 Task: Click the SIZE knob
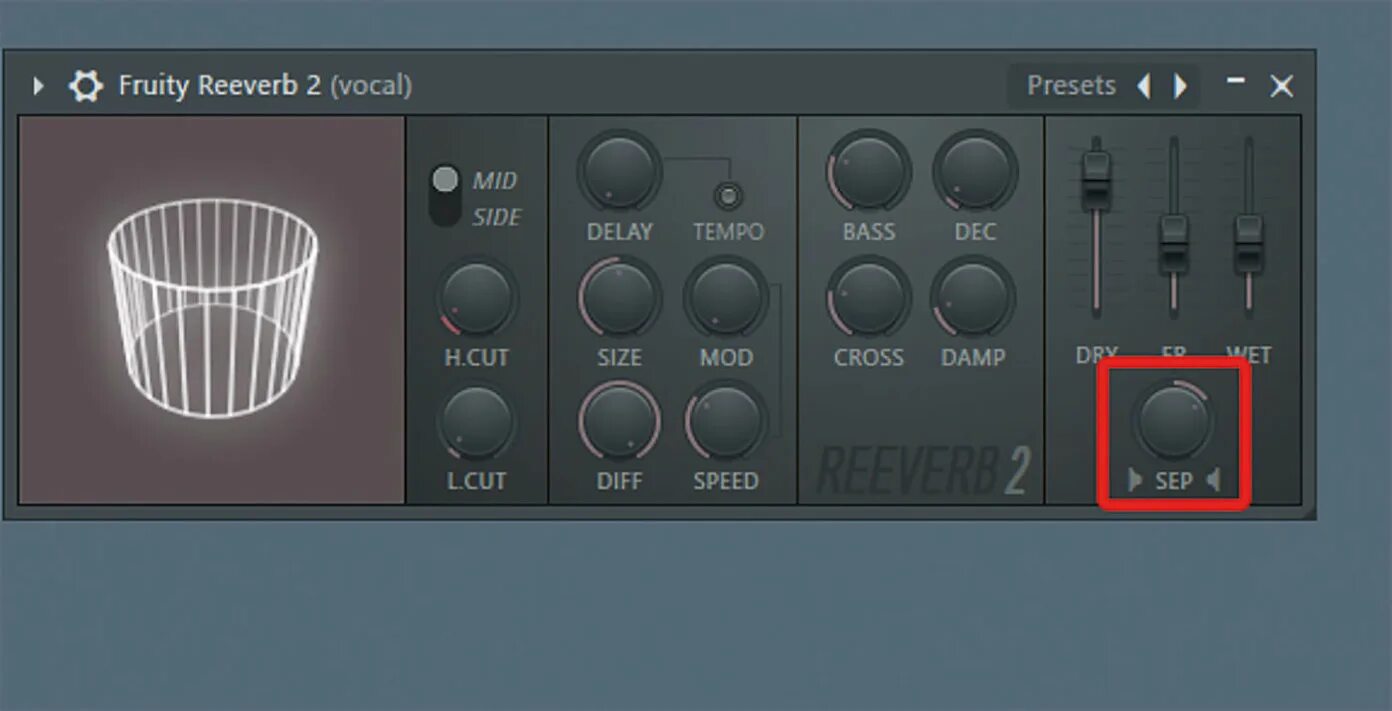pos(619,296)
